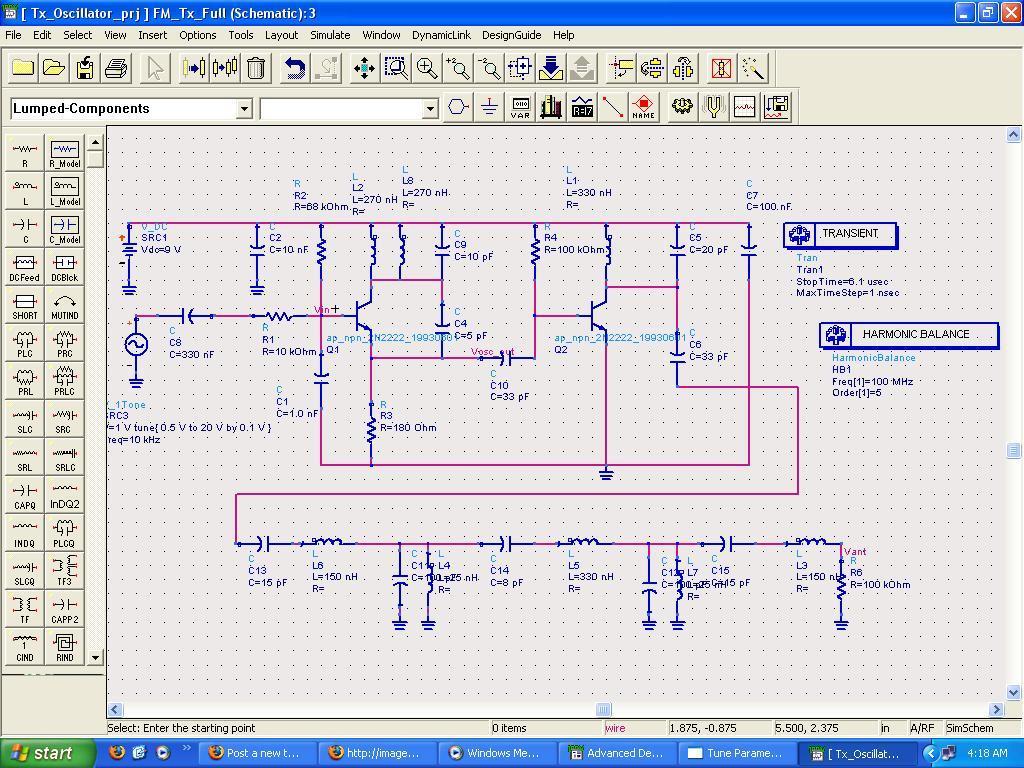Viewport: 1024px width, 768px height.
Task: Print the schematic using the printer icon
Action: (116, 68)
